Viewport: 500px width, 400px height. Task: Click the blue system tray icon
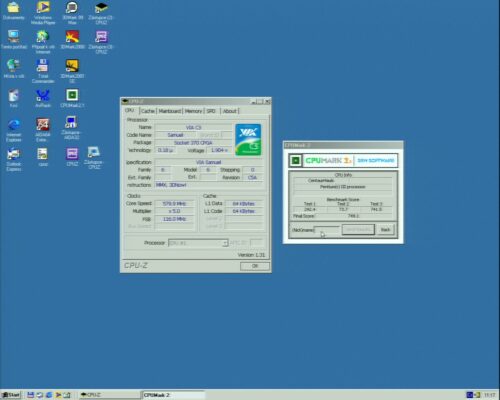[x=470, y=395]
